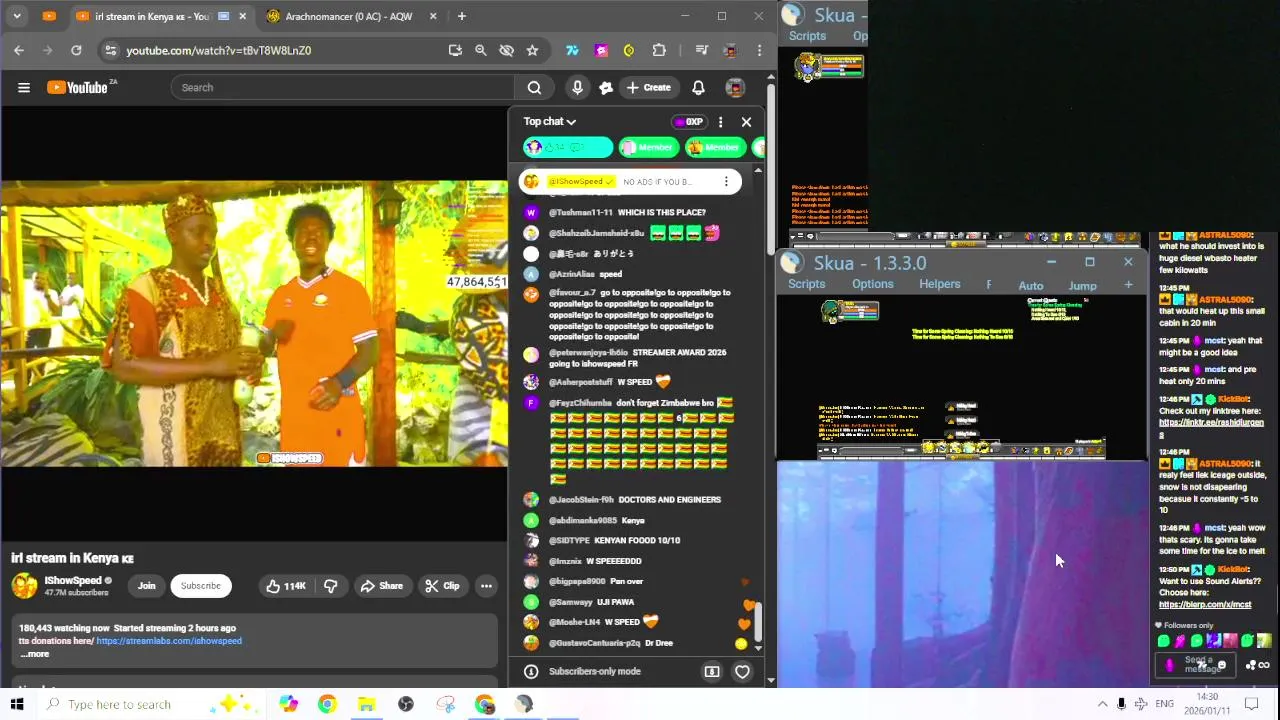Open the Scripts menu in Skua 1.3.3.0

click(x=806, y=284)
